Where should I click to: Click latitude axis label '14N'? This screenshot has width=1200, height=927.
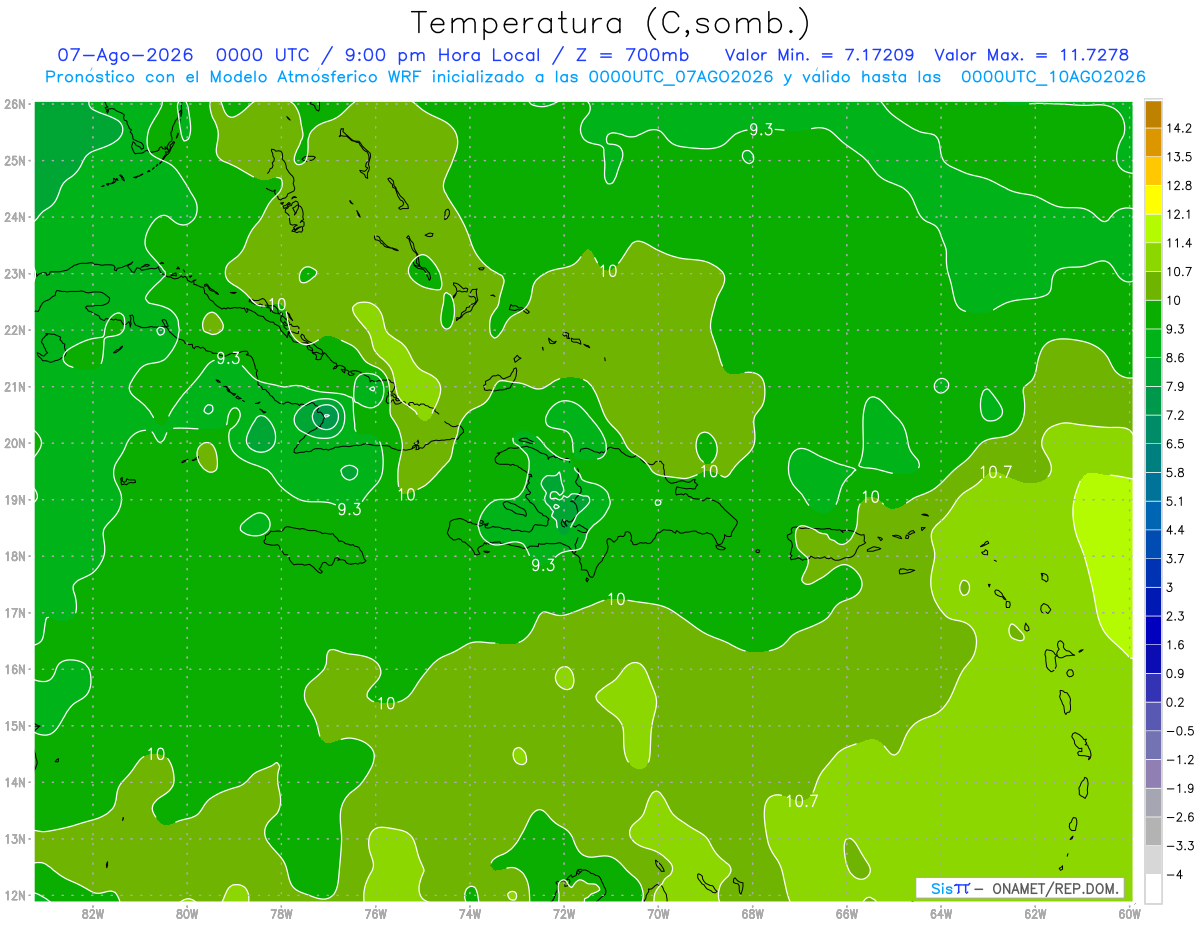(15, 782)
